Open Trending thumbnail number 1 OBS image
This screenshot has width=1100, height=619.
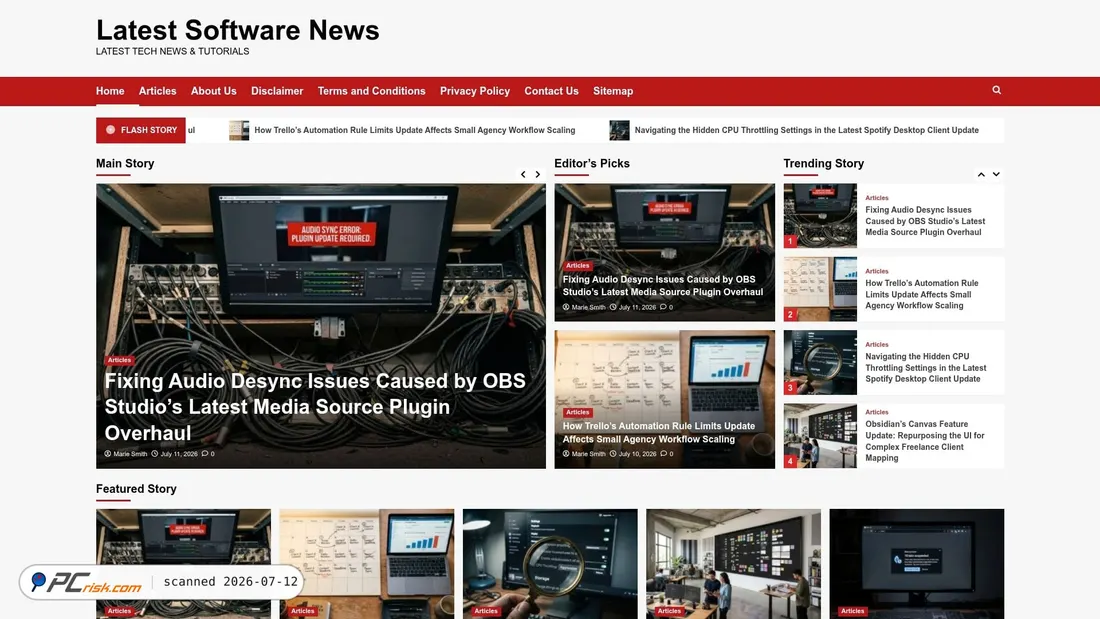click(820, 215)
